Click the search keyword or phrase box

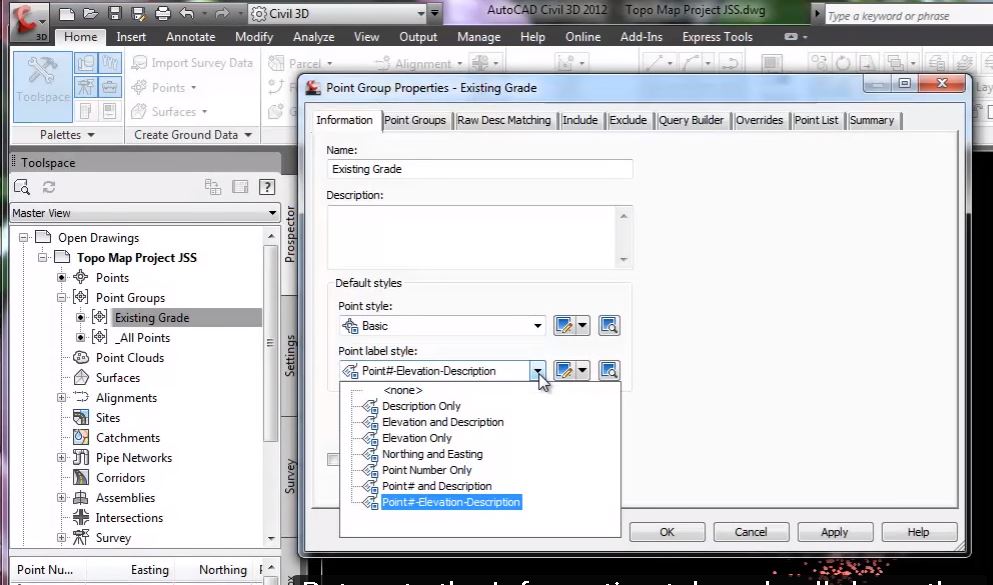pyautogui.click(x=909, y=15)
